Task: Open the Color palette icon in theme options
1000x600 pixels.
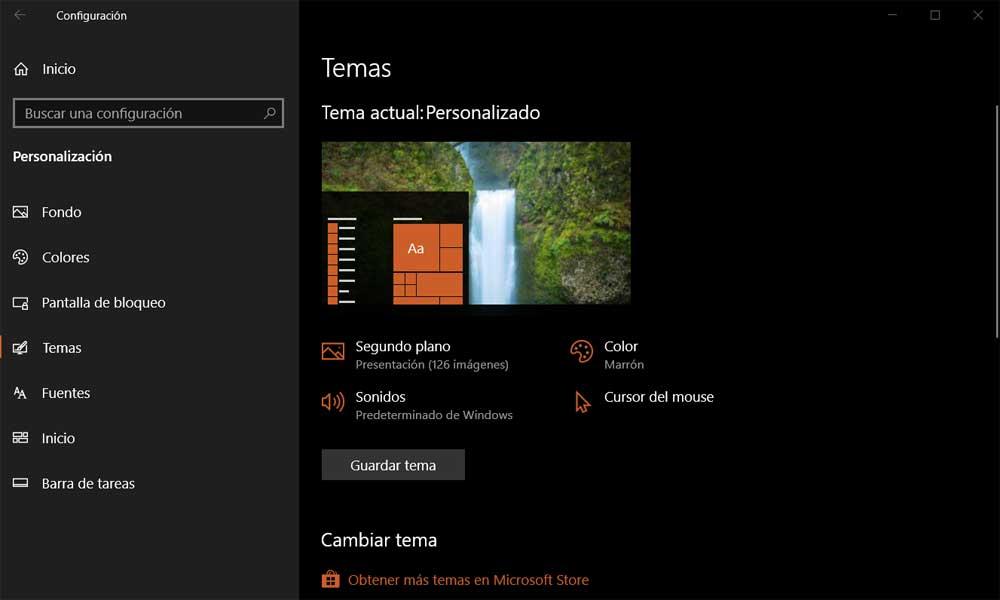Action: (x=582, y=351)
